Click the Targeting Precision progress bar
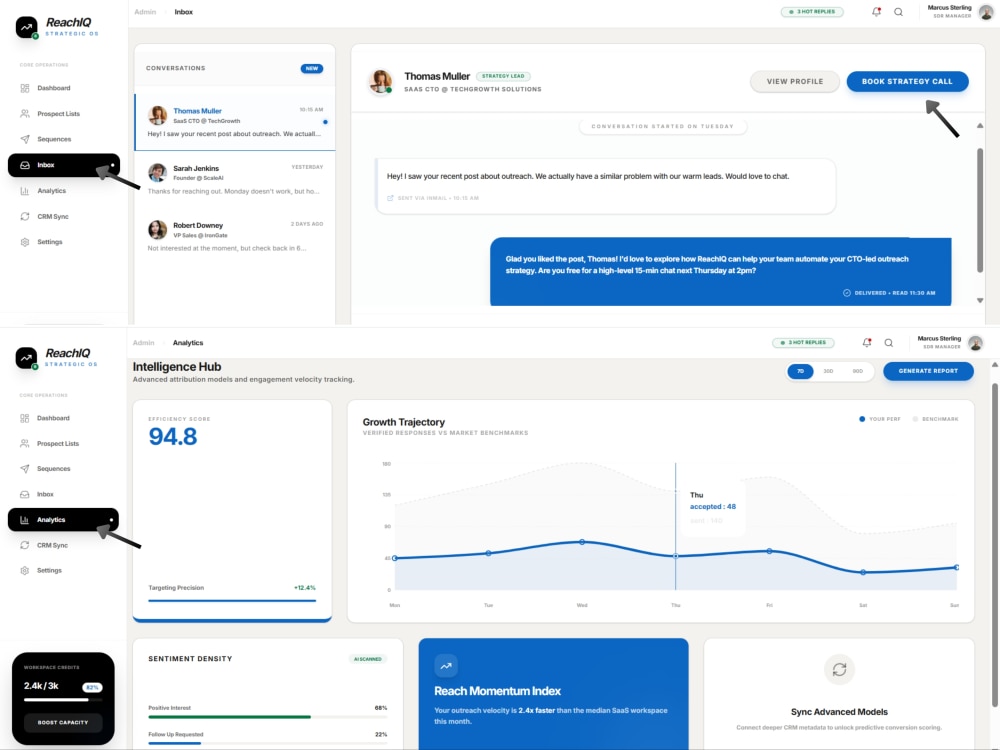 (232, 600)
